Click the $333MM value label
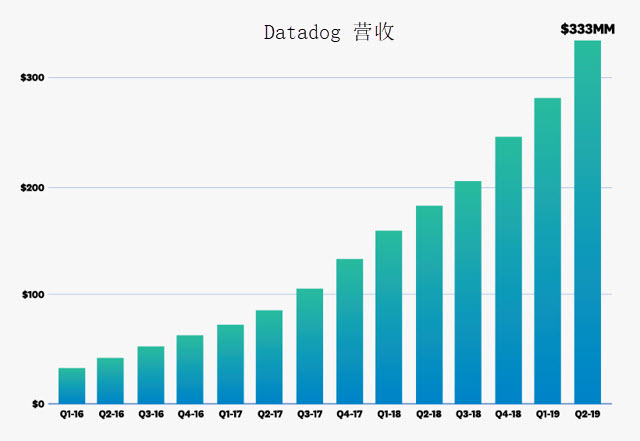This screenshot has width=640, height=441. click(587, 29)
